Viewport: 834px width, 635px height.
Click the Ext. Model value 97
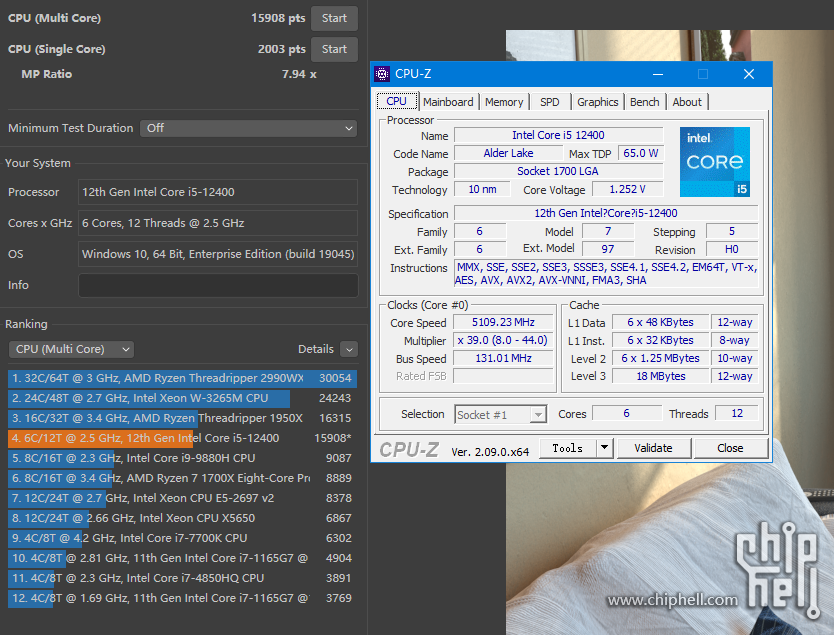point(608,249)
